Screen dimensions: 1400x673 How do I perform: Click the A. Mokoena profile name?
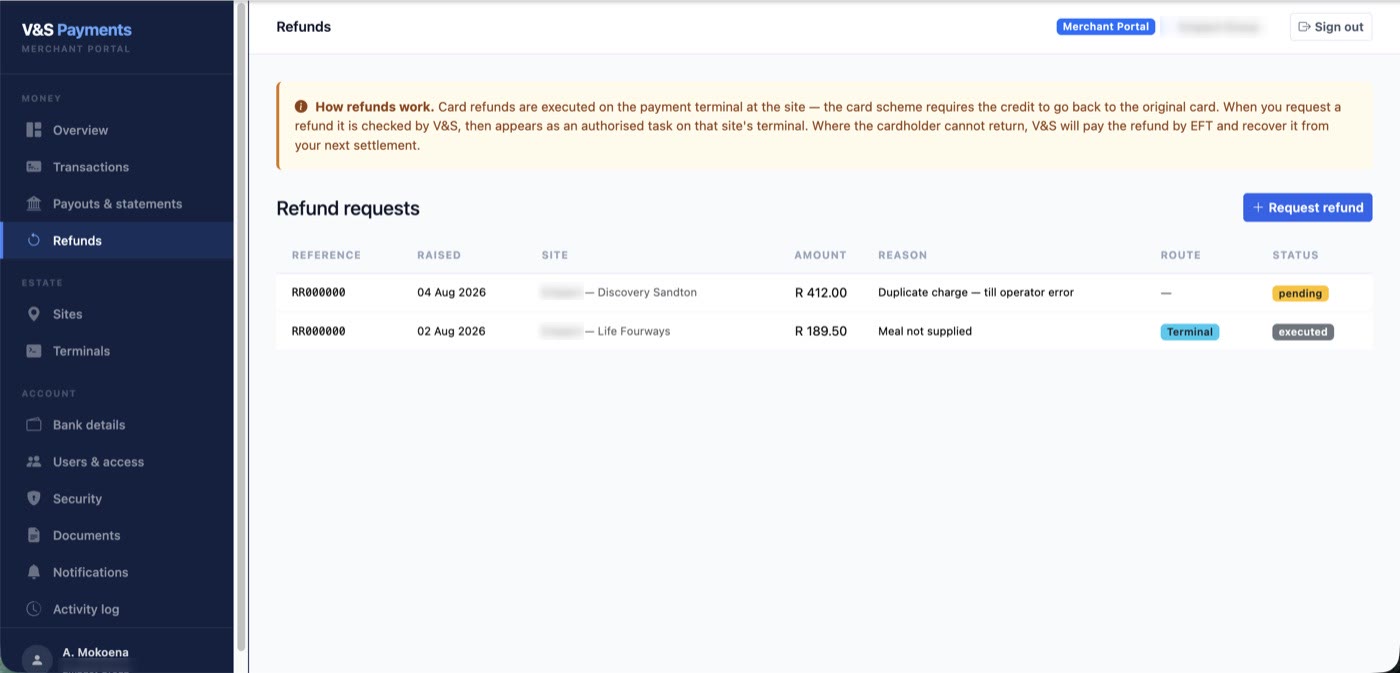point(95,652)
